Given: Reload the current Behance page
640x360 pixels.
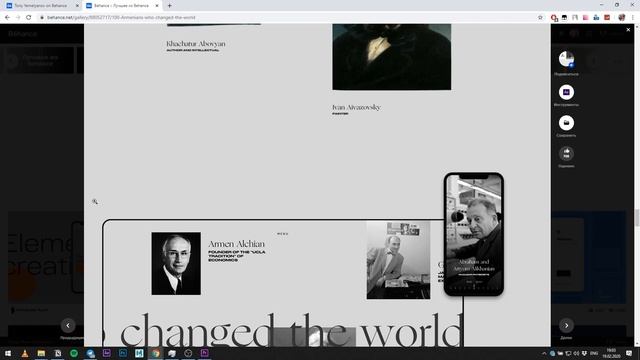Looking at the screenshot, I should pos(29,18).
